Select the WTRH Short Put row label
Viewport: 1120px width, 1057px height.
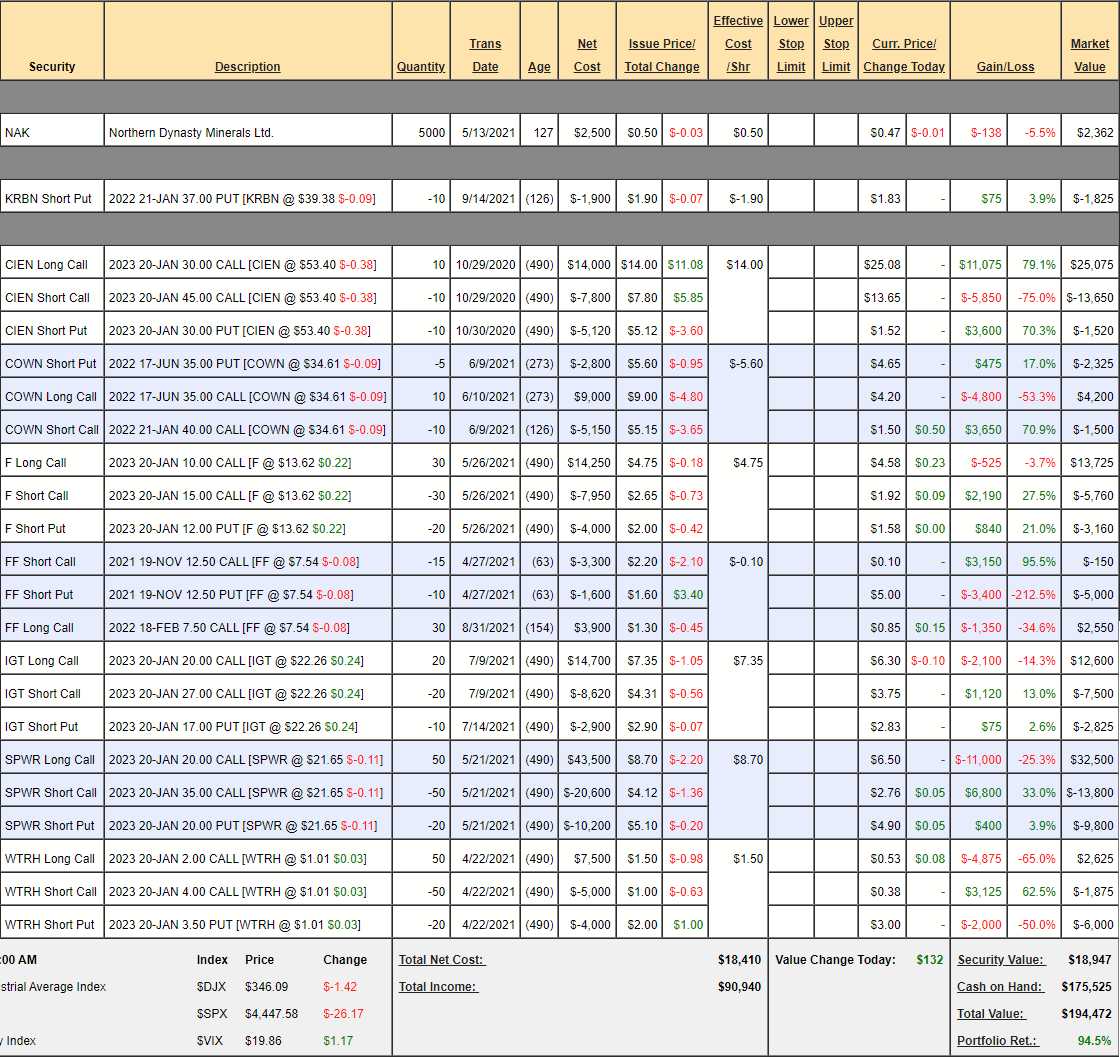pos(50,925)
